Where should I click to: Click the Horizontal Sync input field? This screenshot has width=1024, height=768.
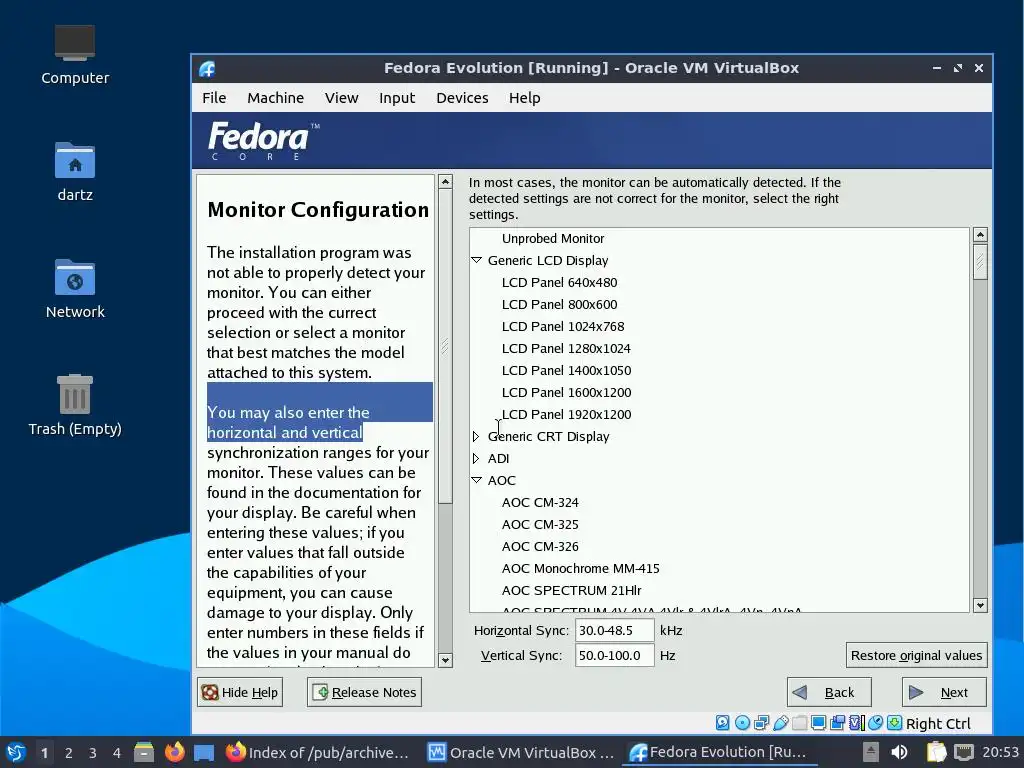click(615, 630)
